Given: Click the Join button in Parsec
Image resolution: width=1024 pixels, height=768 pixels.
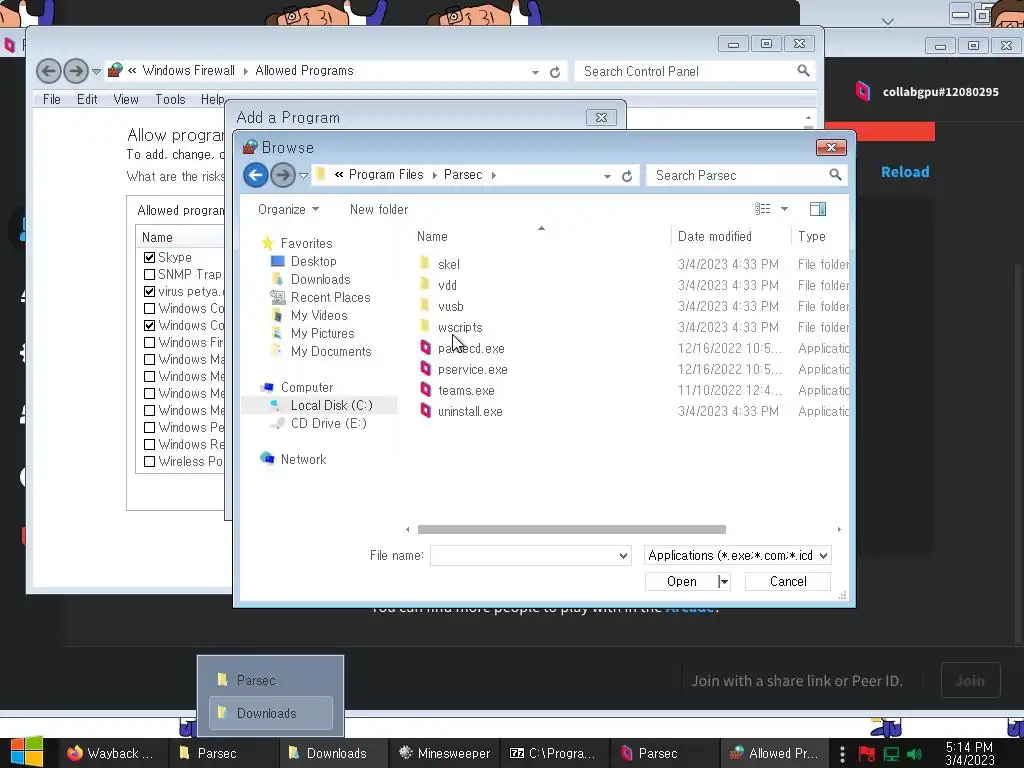Looking at the screenshot, I should coord(970,680).
